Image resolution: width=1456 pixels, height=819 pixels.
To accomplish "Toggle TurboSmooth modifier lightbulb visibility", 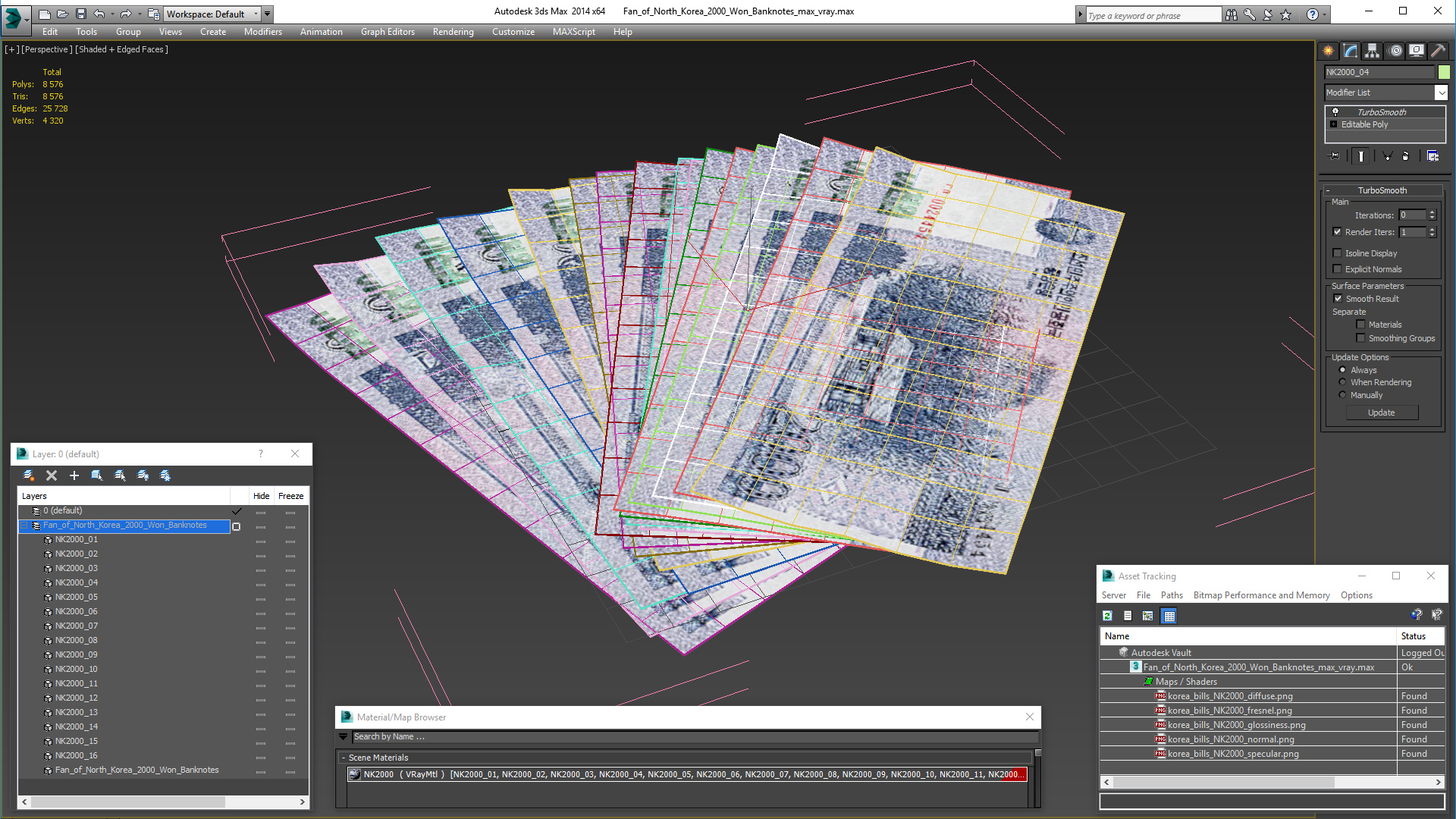I will [1335, 112].
